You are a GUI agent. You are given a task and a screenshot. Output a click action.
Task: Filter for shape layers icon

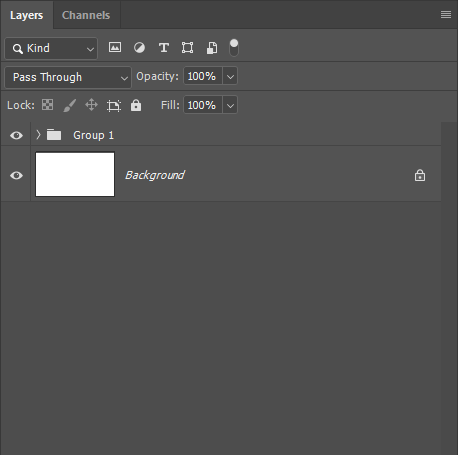[x=188, y=48]
